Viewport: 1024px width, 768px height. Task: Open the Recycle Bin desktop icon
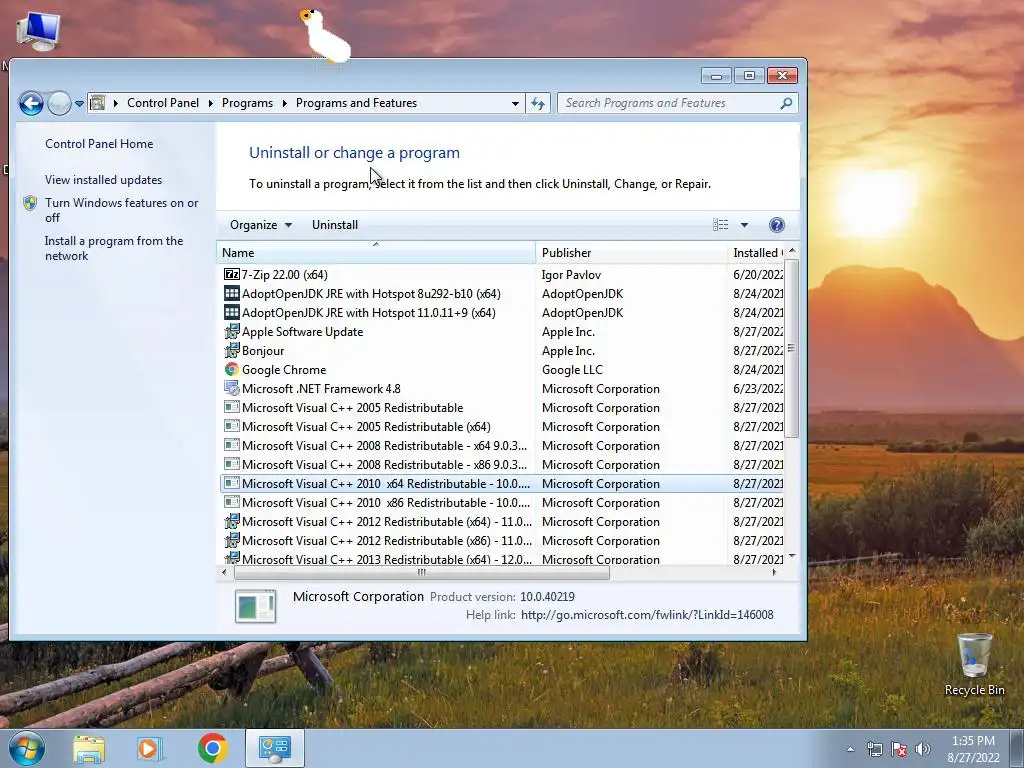pos(974,664)
